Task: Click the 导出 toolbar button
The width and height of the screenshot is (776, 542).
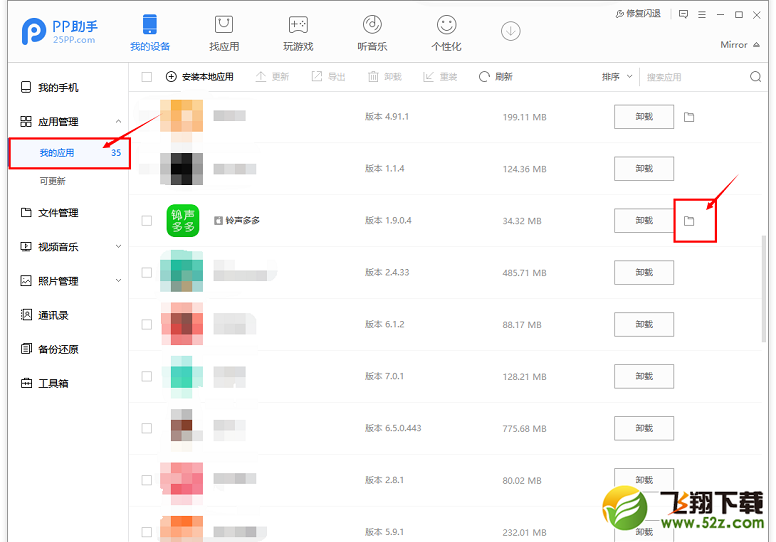Action: (328, 77)
